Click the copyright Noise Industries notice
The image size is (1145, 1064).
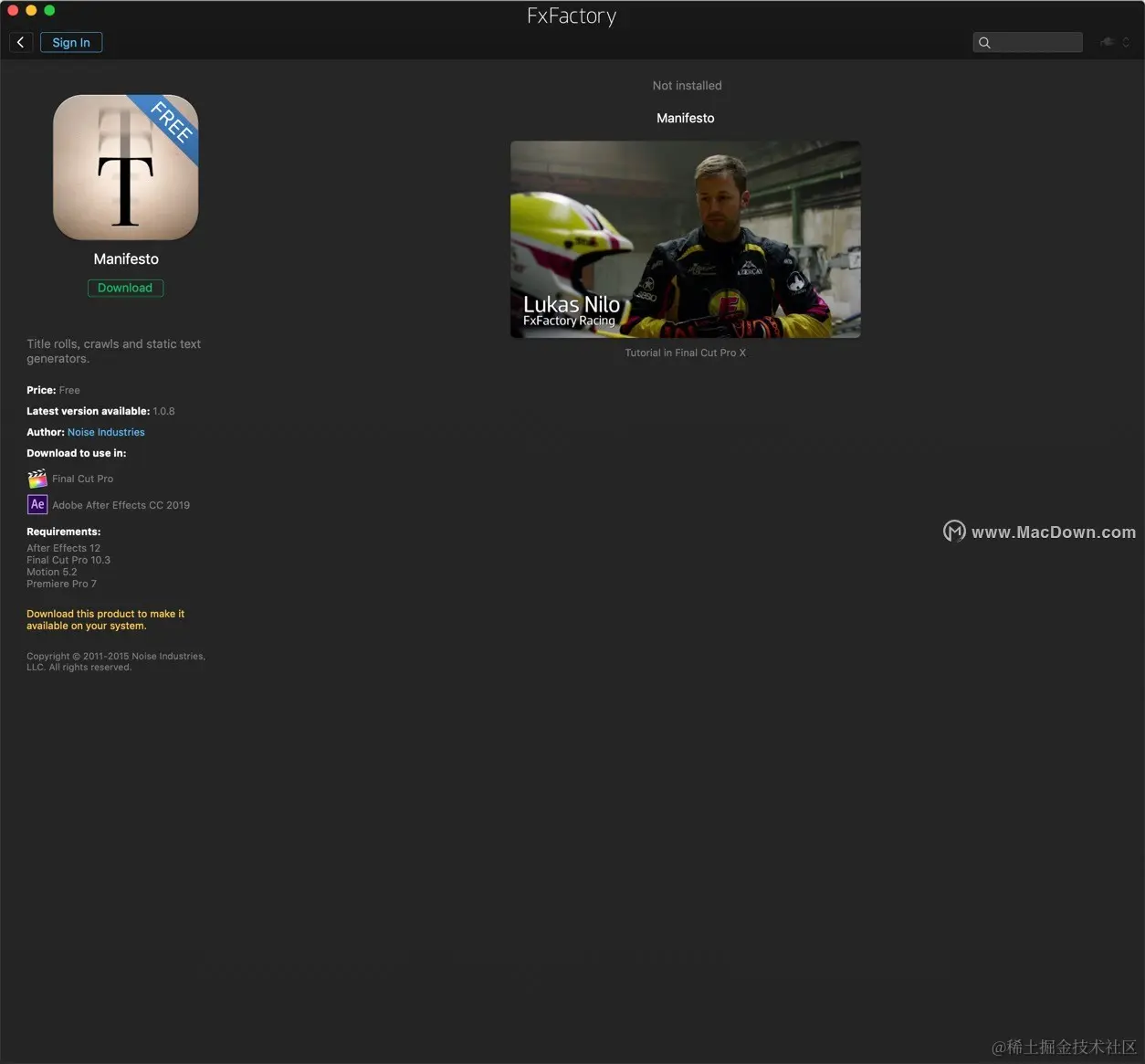[x=116, y=661]
